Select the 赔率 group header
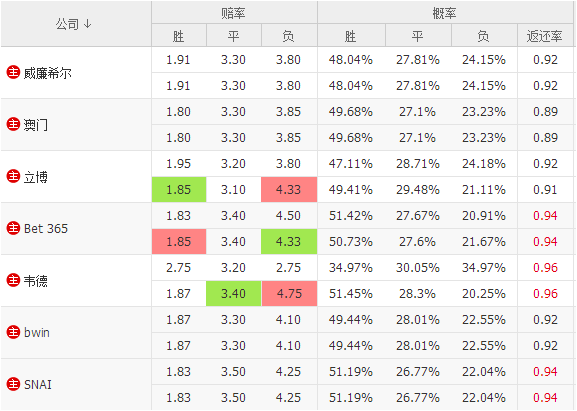The width and height of the screenshot is (577, 411). pos(234,13)
